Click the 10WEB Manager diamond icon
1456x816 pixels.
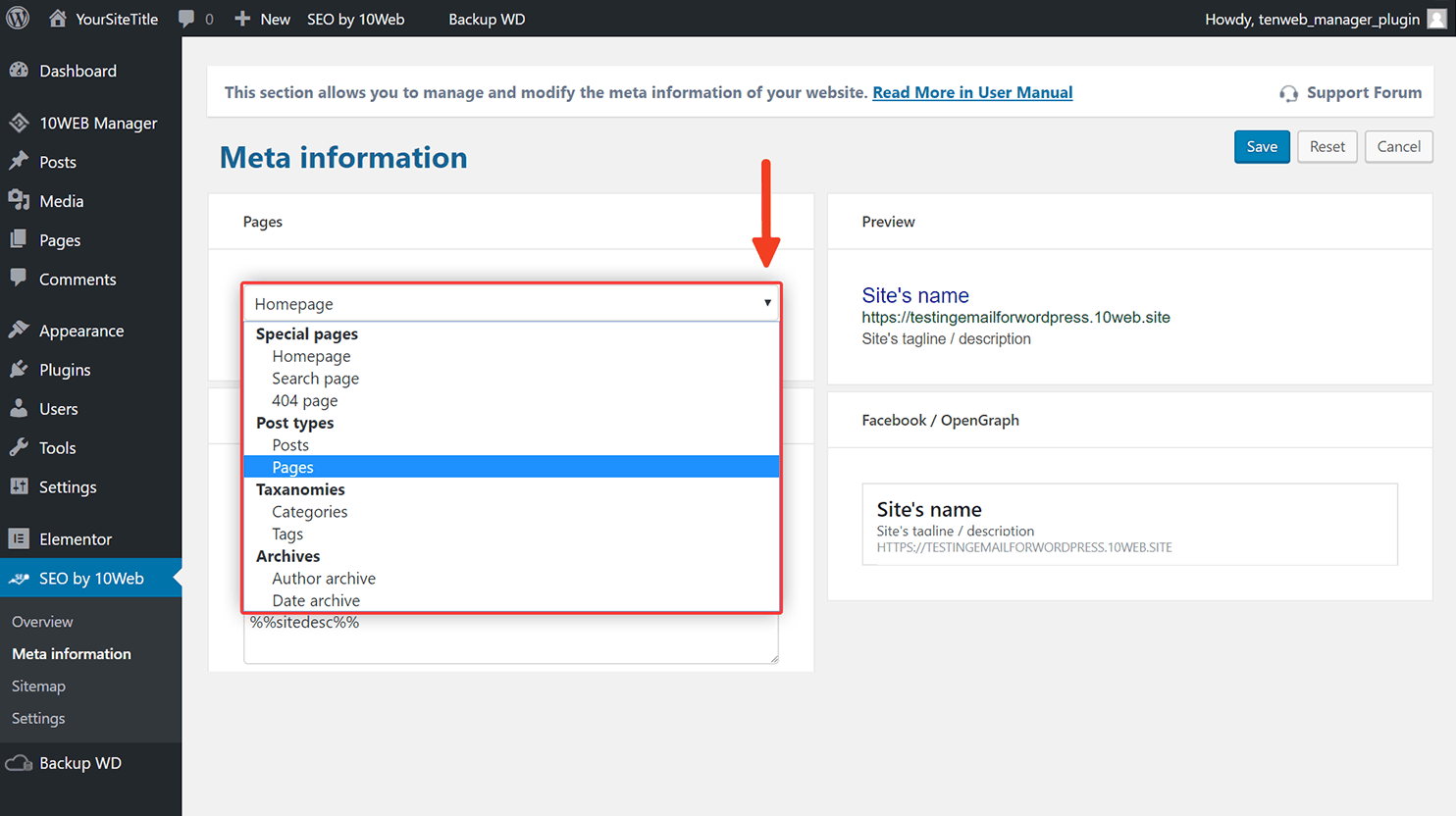point(19,123)
